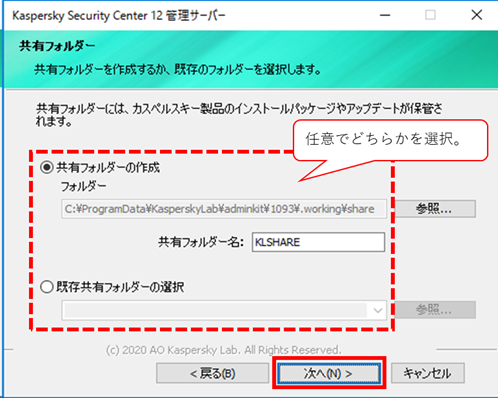Maximize the Kaspersky Security Center window
Screen dimensions: 498x398
tap(430, 15)
